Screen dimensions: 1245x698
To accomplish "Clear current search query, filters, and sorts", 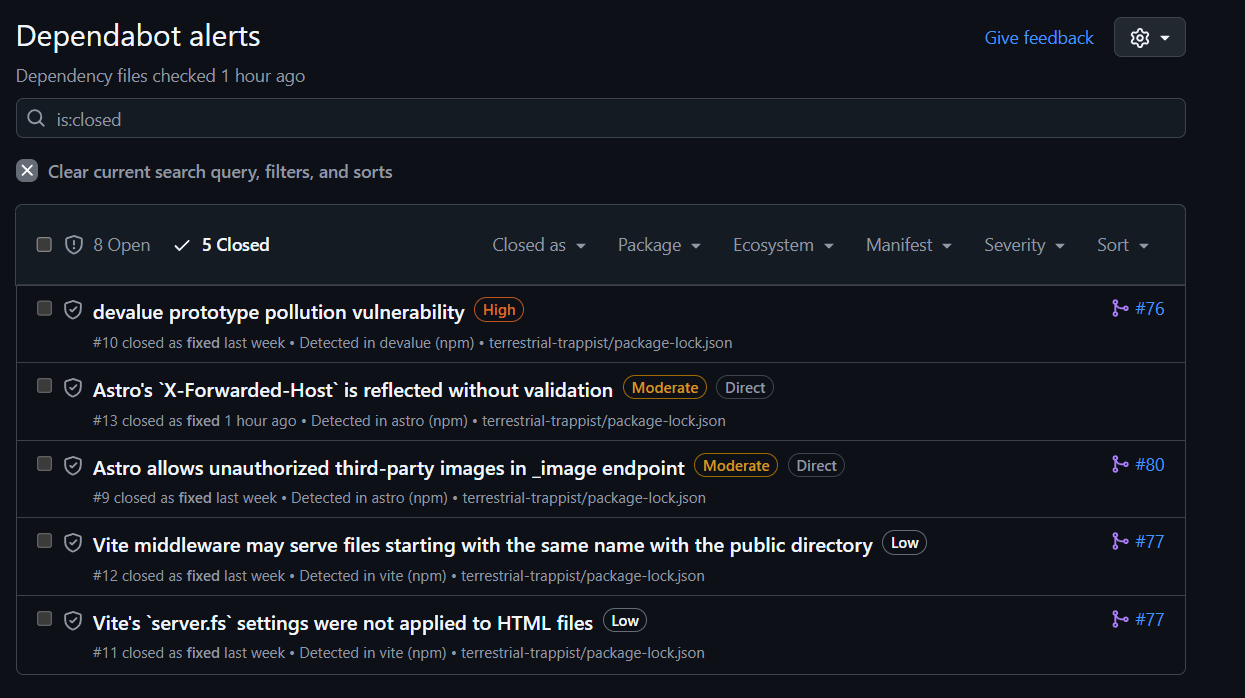I will coord(204,171).
